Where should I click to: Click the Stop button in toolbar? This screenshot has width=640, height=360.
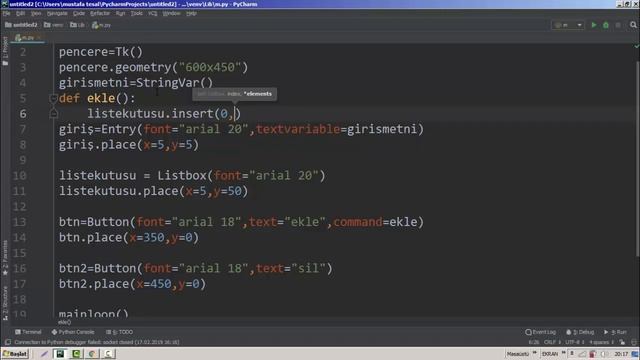(x=618, y=25)
